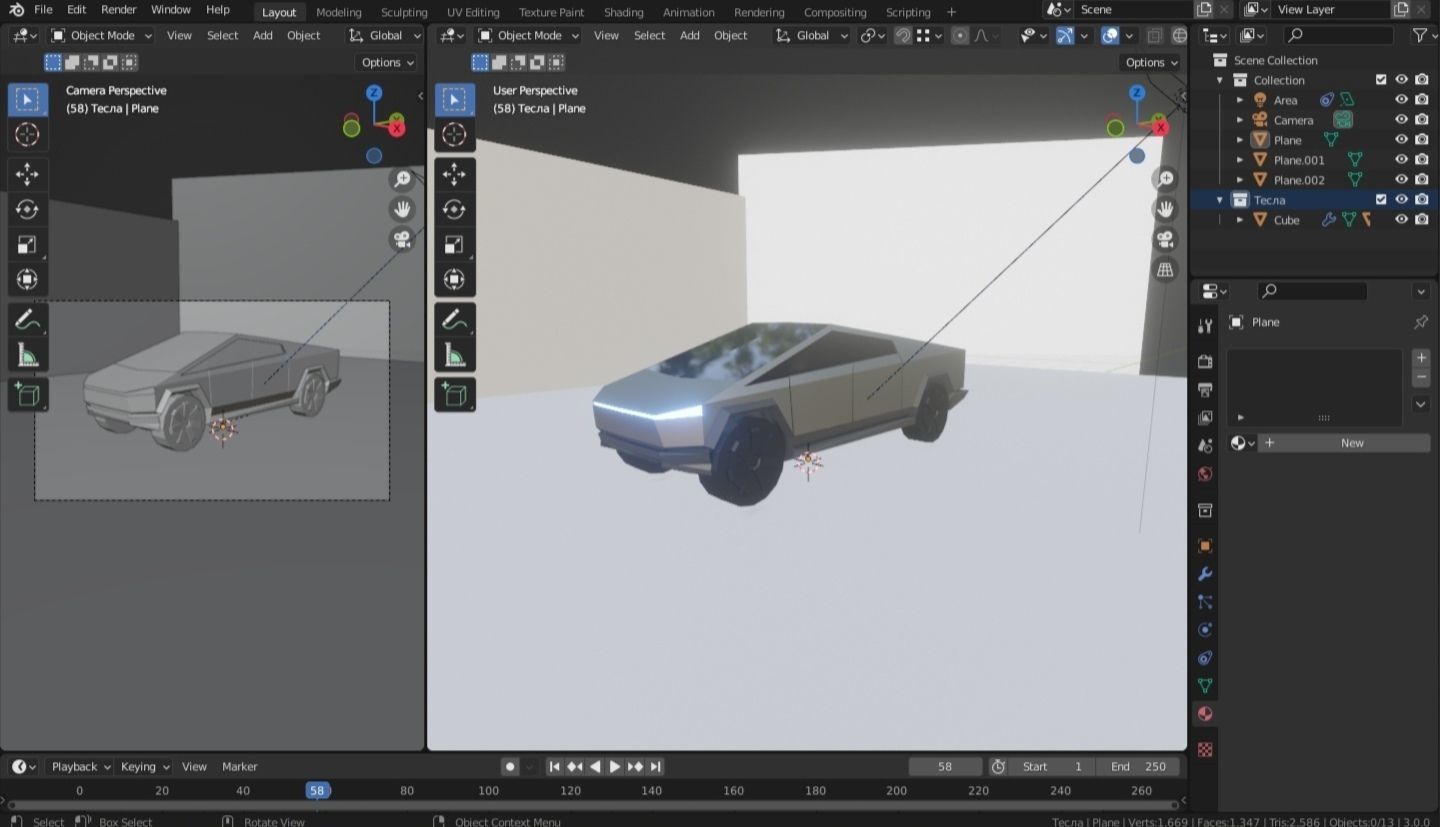Open the Output properties tab

point(1205,389)
